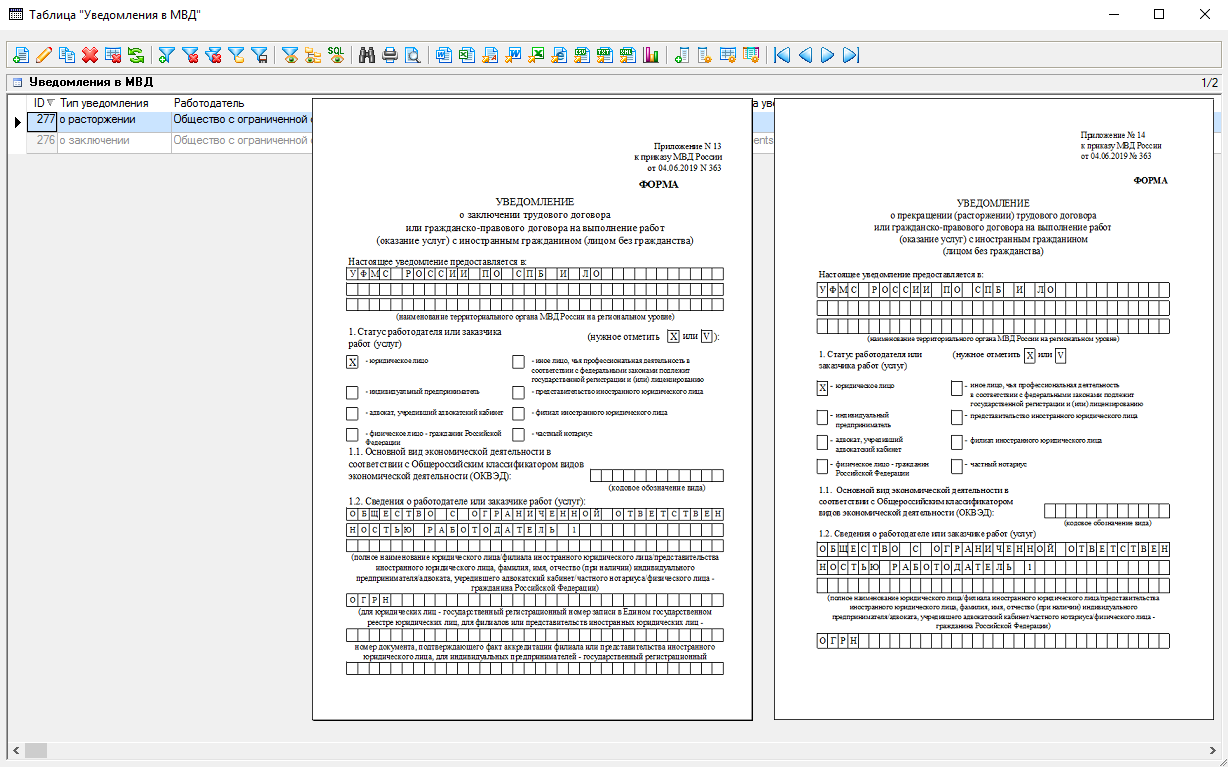The image size is (1228, 767).
Task: Delete record using the red X icon
Action: [x=90, y=55]
